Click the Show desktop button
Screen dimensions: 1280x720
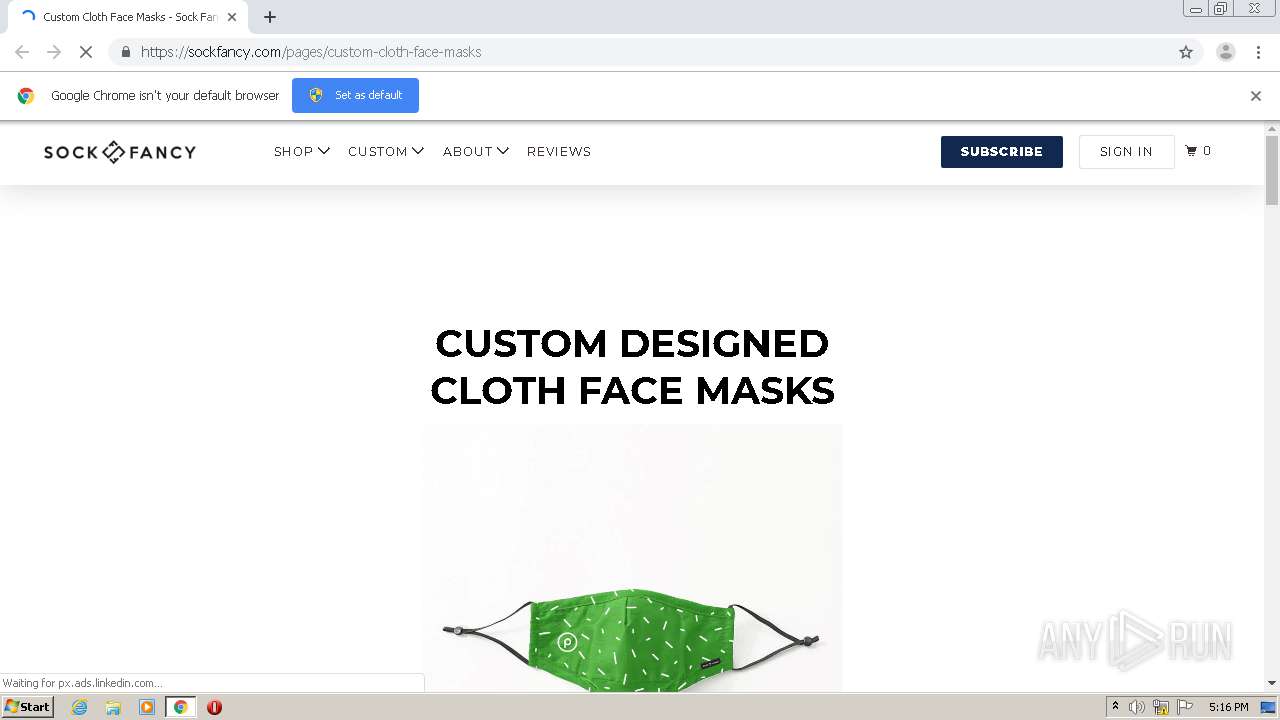(x=1269, y=707)
